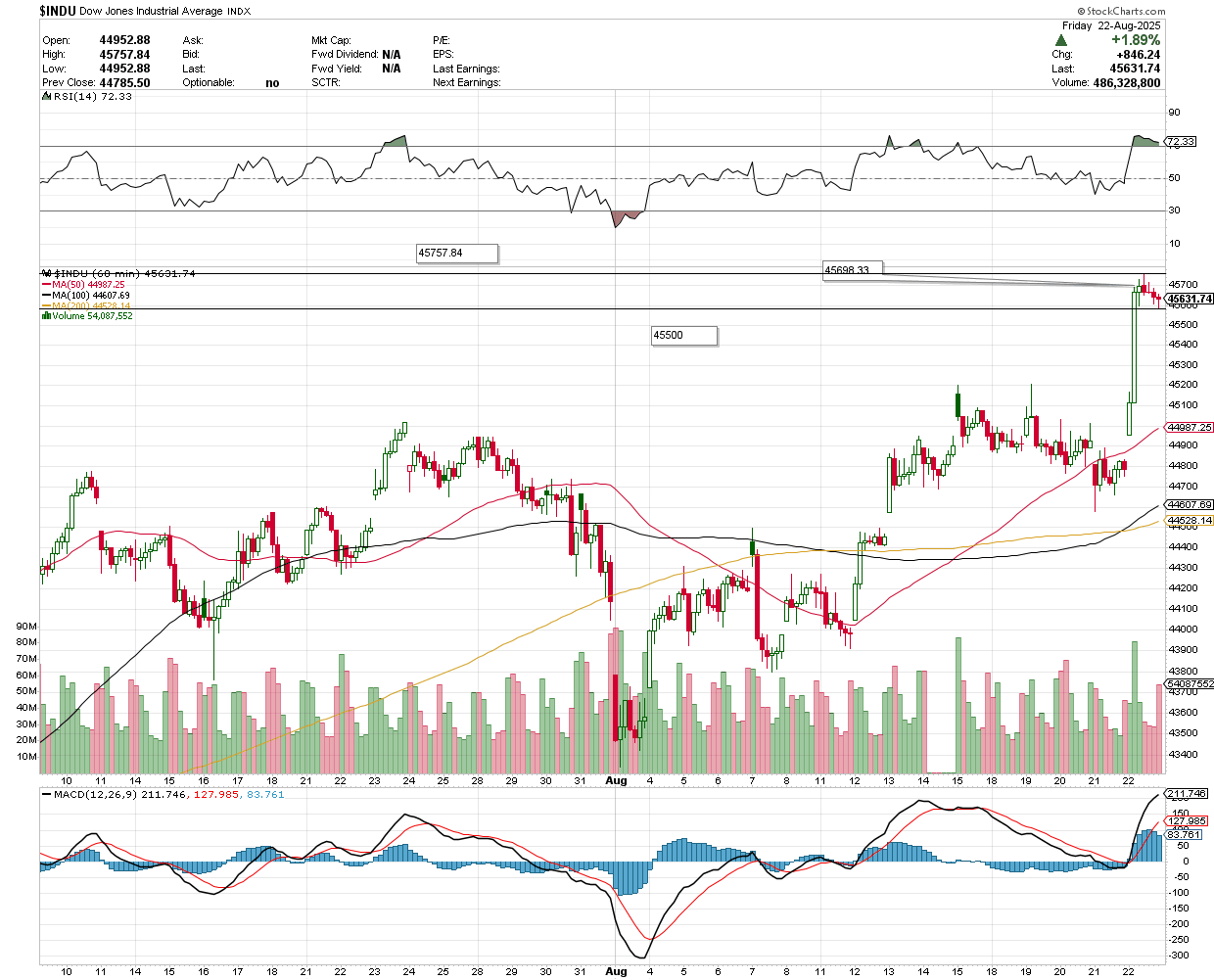Click the 54087552 volume tag on right axis
This screenshot has height=980, width=1214.
pyautogui.click(x=1191, y=684)
